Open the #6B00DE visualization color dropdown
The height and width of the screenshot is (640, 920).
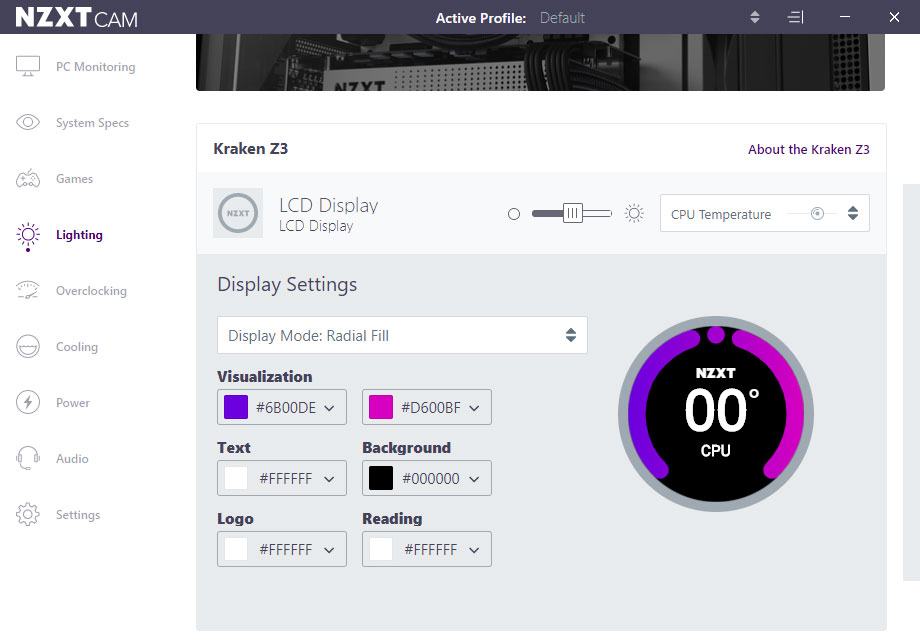pyautogui.click(x=282, y=407)
